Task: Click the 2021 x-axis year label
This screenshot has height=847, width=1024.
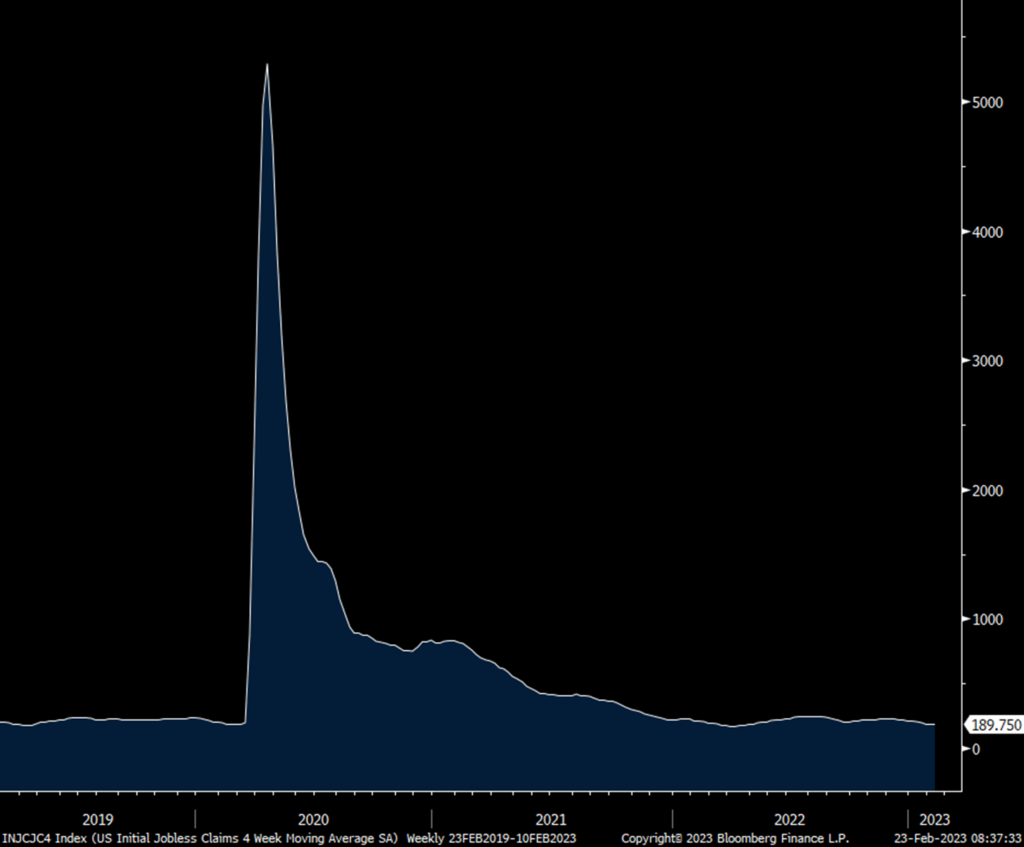Action: (x=551, y=820)
